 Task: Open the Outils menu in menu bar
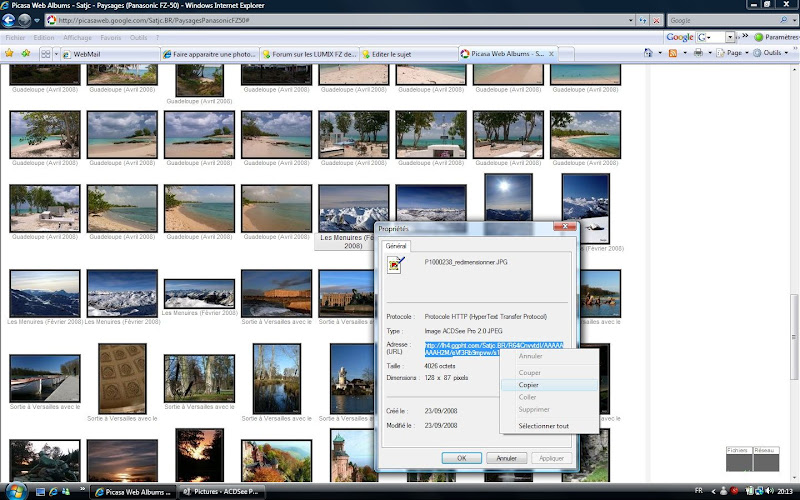pyautogui.click(x=138, y=38)
